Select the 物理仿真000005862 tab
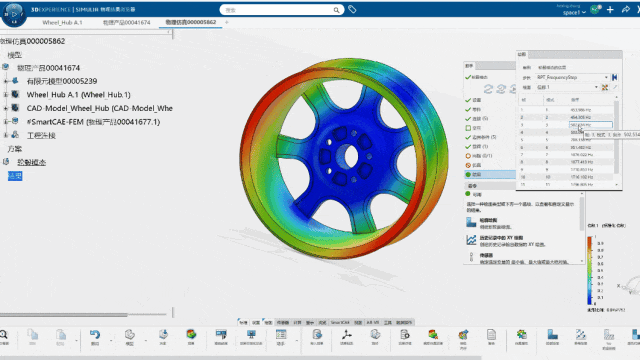The width and height of the screenshot is (640, 360). (x=191, y=22)
